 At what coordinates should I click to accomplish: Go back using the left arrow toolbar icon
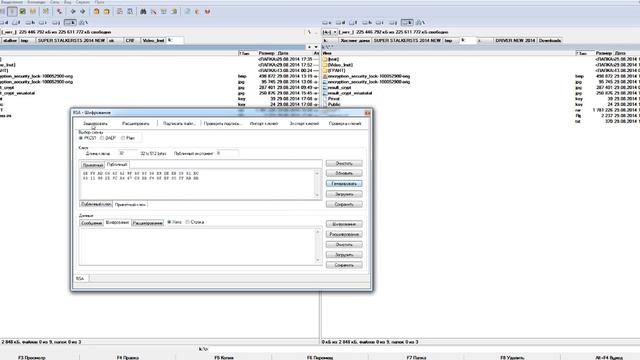(x=73, y=11)
